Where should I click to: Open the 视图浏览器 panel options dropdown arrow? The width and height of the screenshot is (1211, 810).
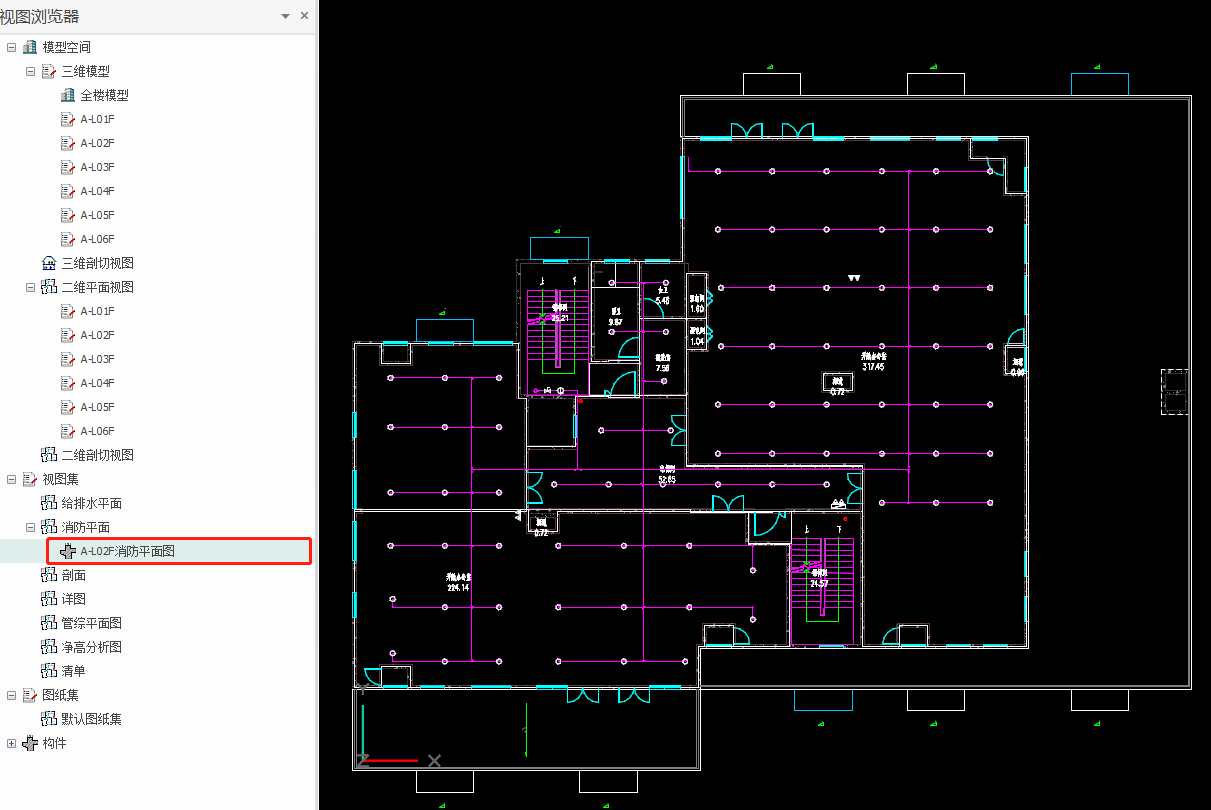click(x=286, y=16)
